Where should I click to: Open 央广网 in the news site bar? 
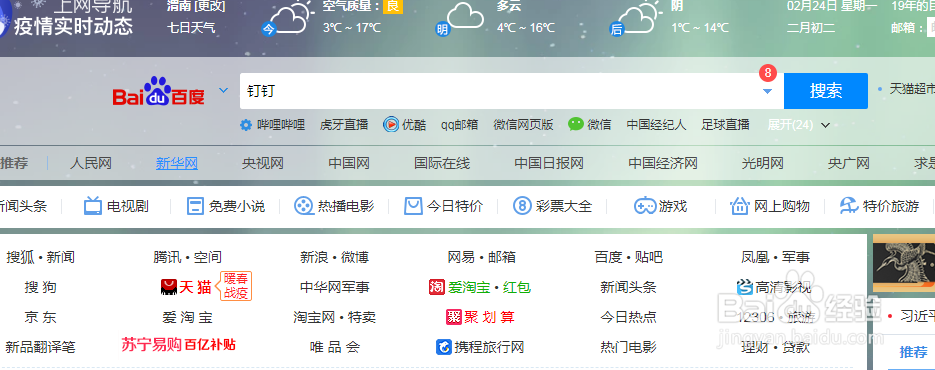point(849,163)
